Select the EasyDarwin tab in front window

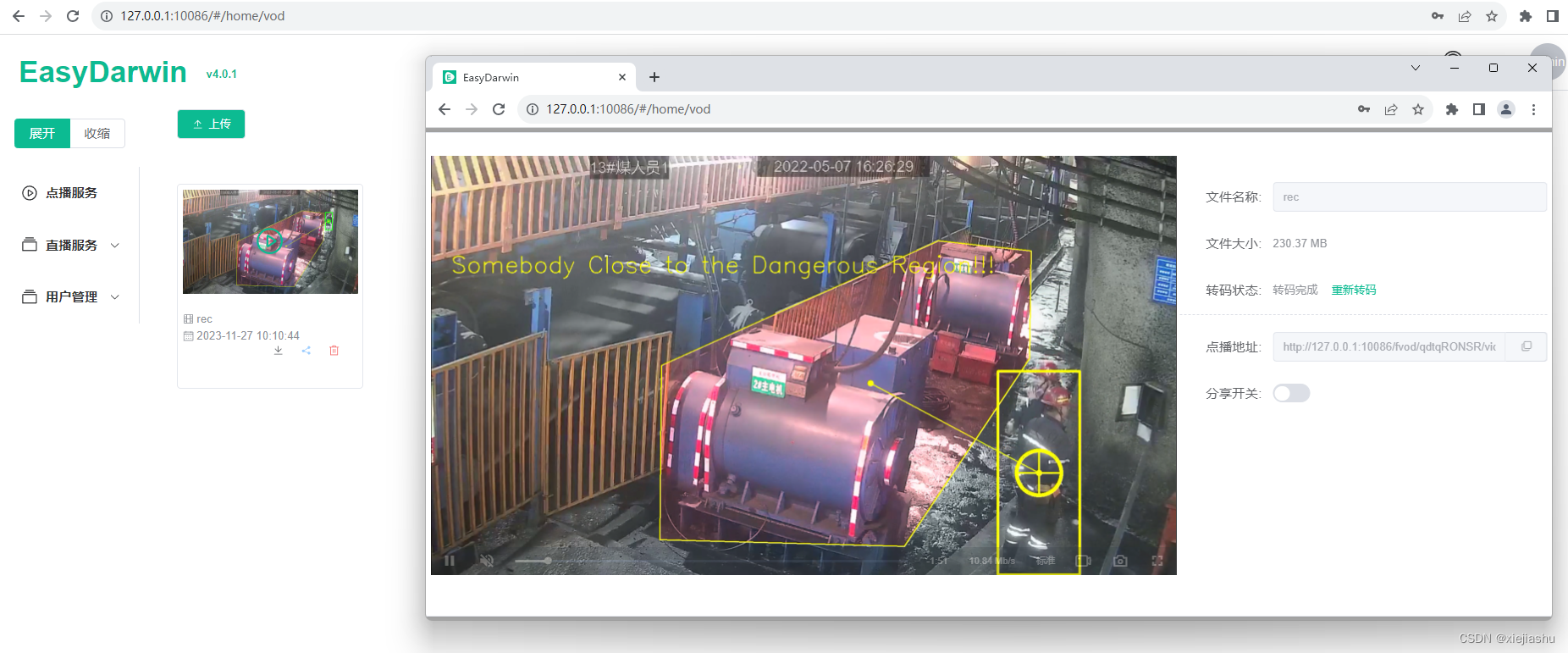tap(533, 77)
